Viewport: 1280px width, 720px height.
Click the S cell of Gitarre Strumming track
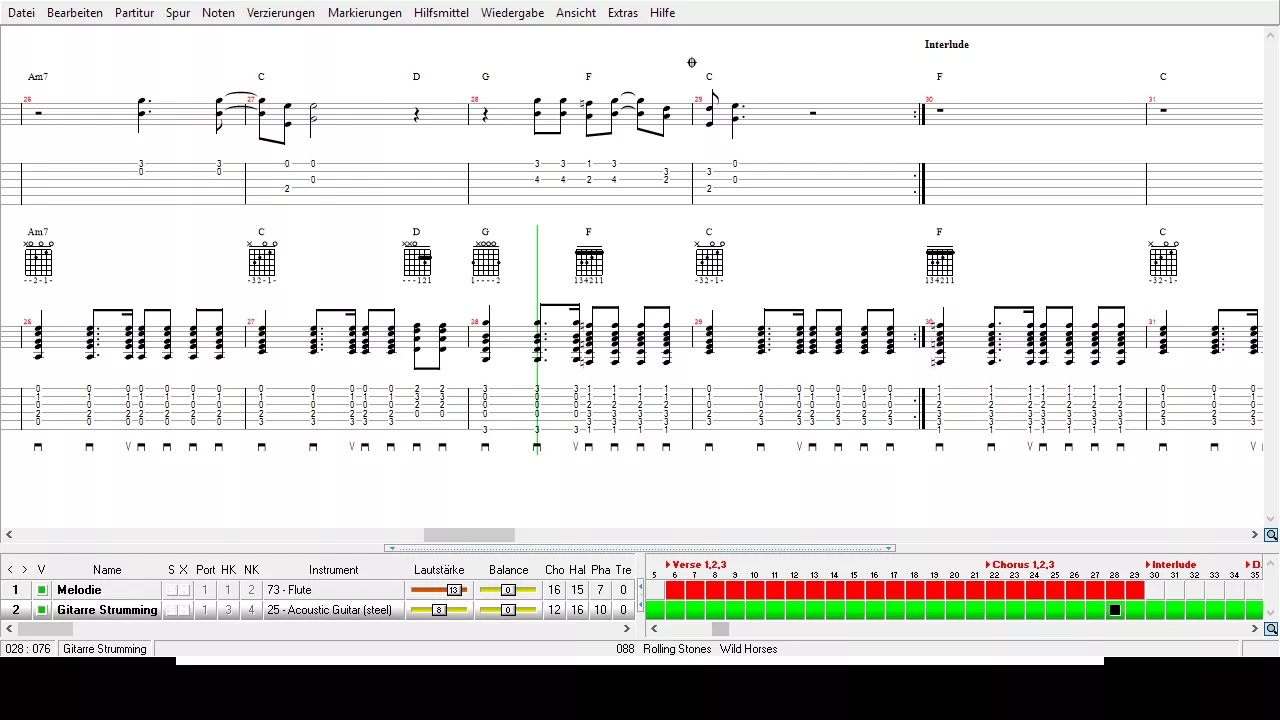(172, 610)
